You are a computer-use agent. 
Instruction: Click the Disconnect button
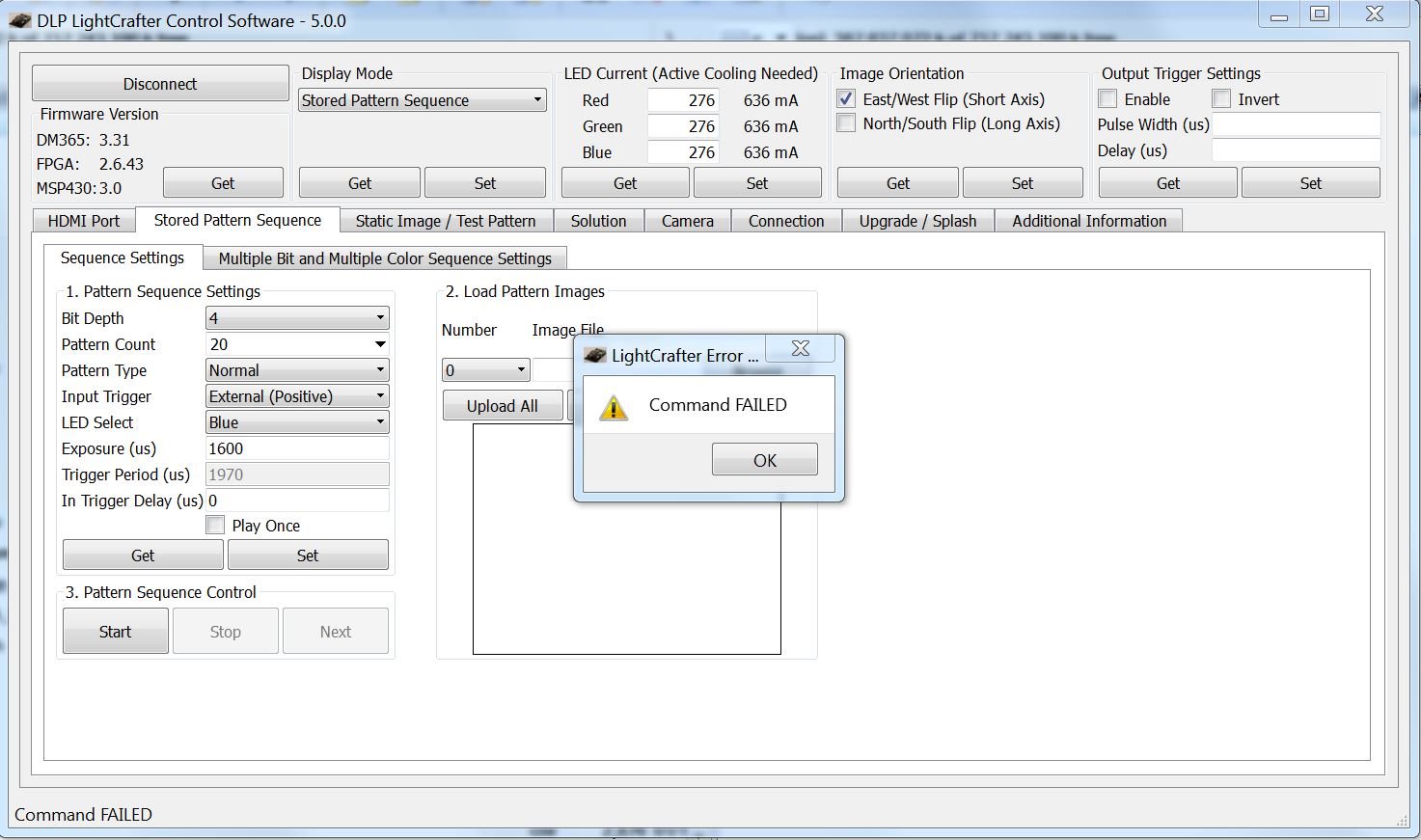coord(160,84)
